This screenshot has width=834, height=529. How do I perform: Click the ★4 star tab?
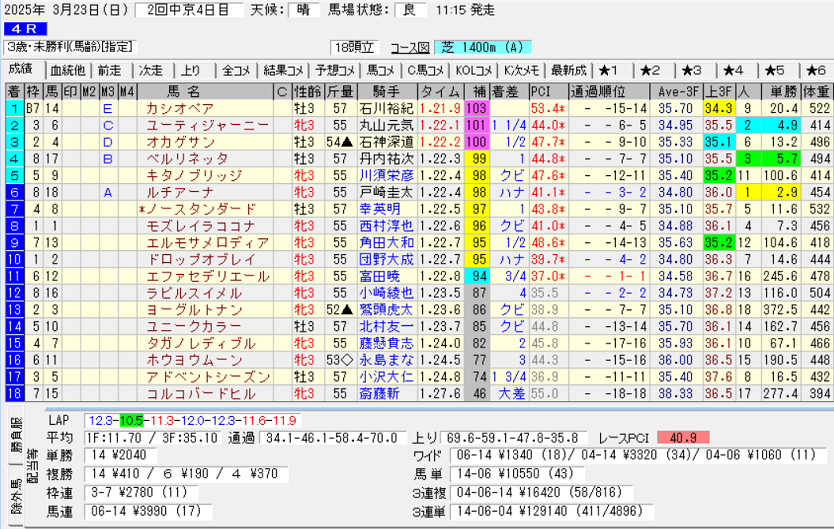click(733, 70)
